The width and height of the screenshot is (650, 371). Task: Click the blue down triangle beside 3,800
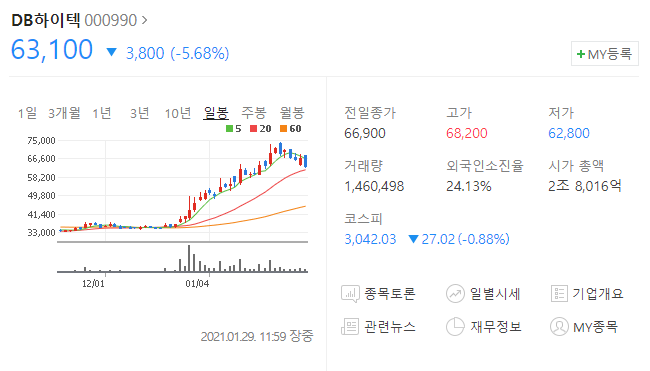pos(112,52)
